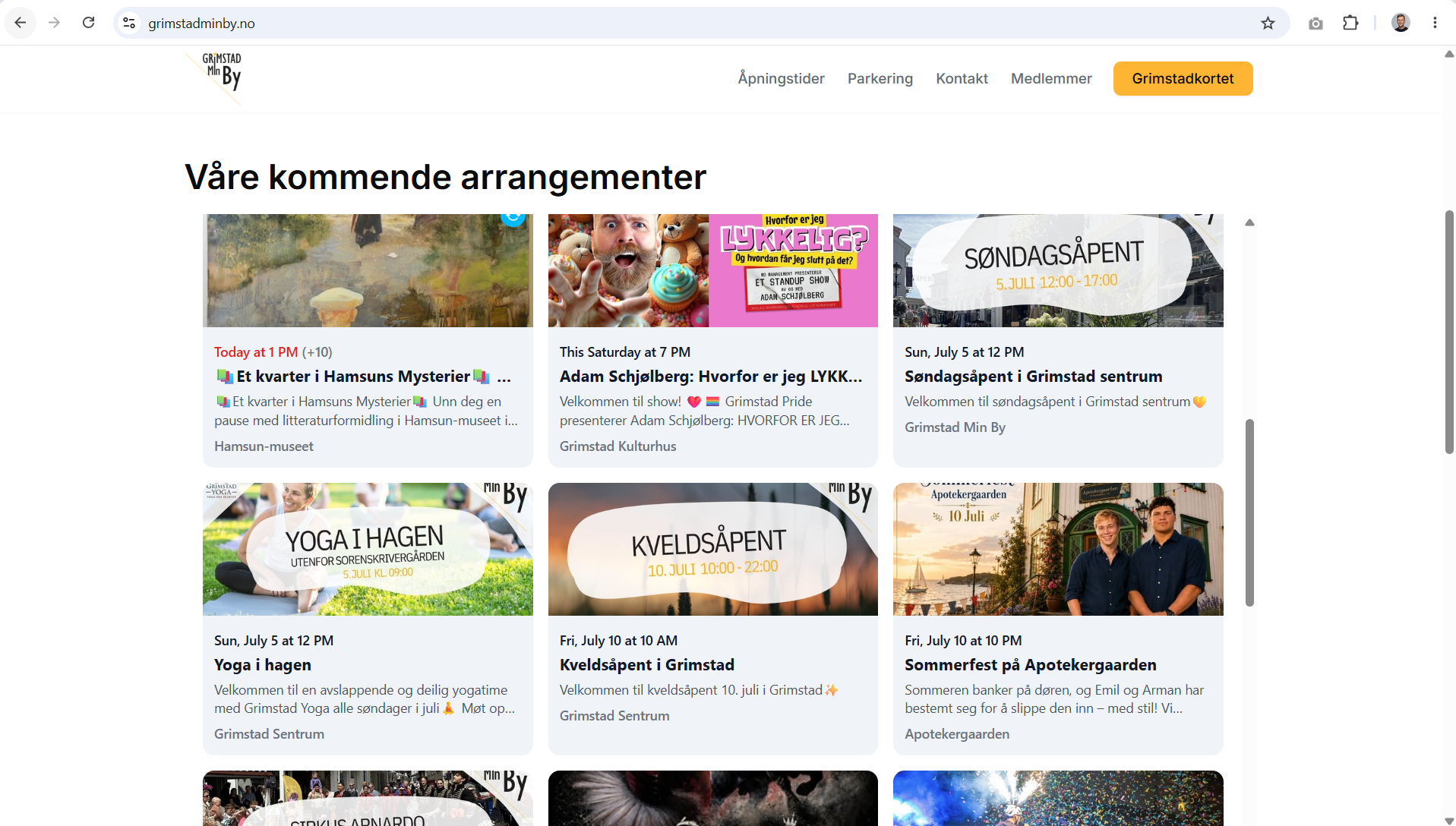The image size is (1456, 826).
Task: Click the Apotekergaarden 10 Juli image
Action: (1058, 549)
